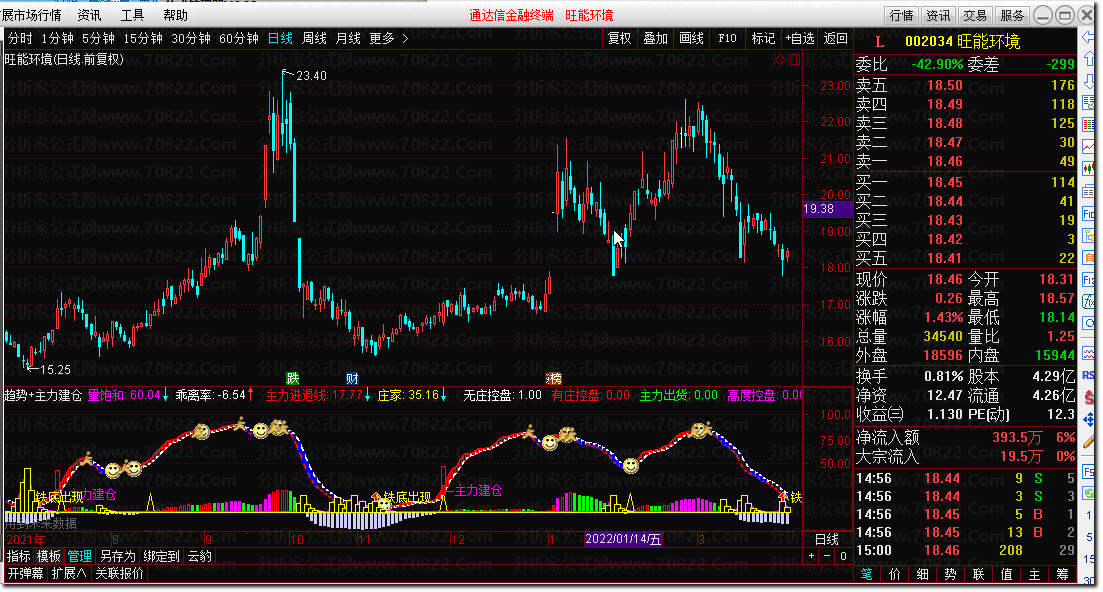The image size is (1103, 592).
Task: Select the 价 tab in bottom right
Action: pos(895,574)
